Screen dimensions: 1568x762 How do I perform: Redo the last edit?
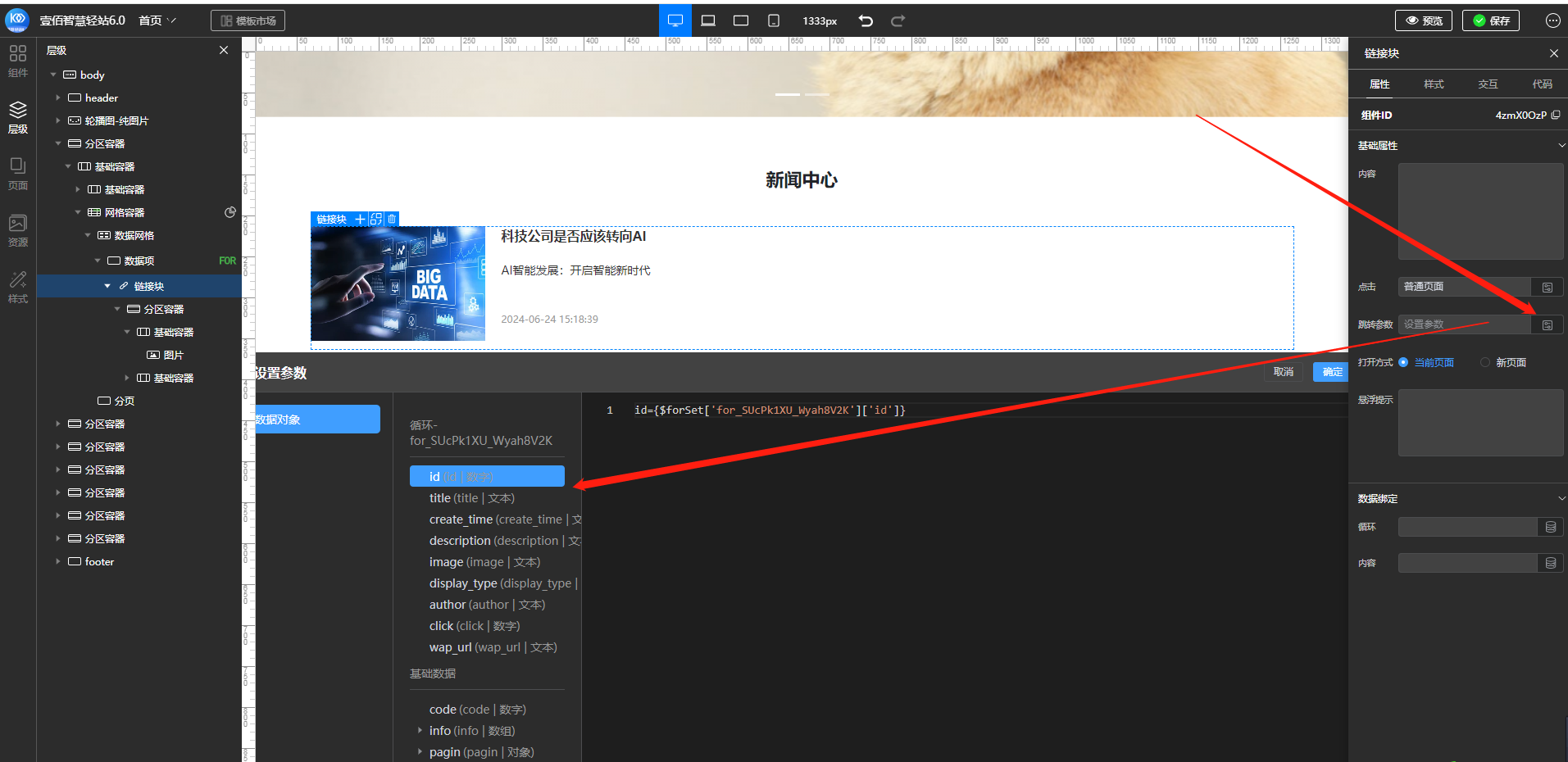(x=898, y=20)
